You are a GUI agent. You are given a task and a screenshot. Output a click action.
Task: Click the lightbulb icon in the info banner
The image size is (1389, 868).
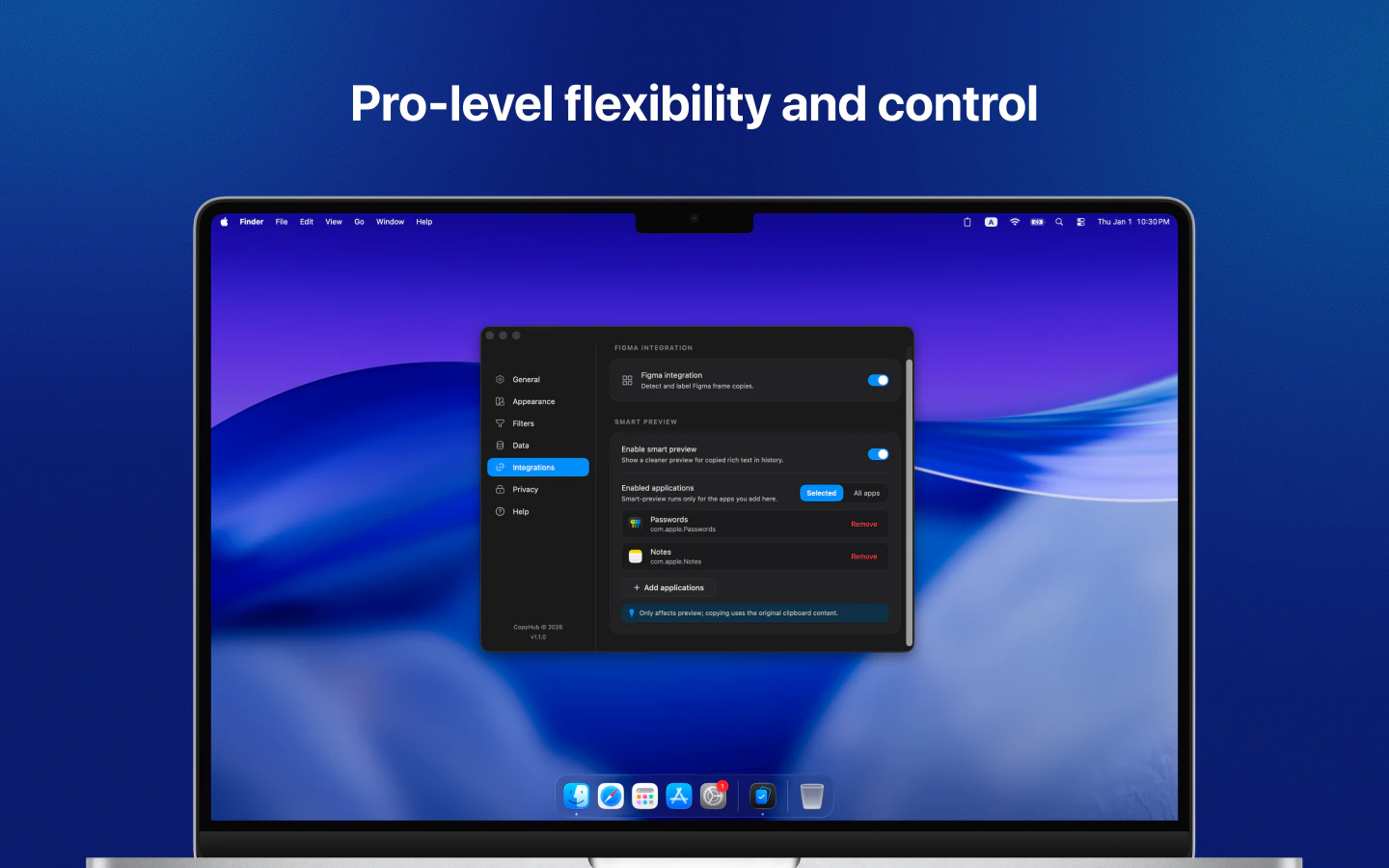click(x=632, y=613)
